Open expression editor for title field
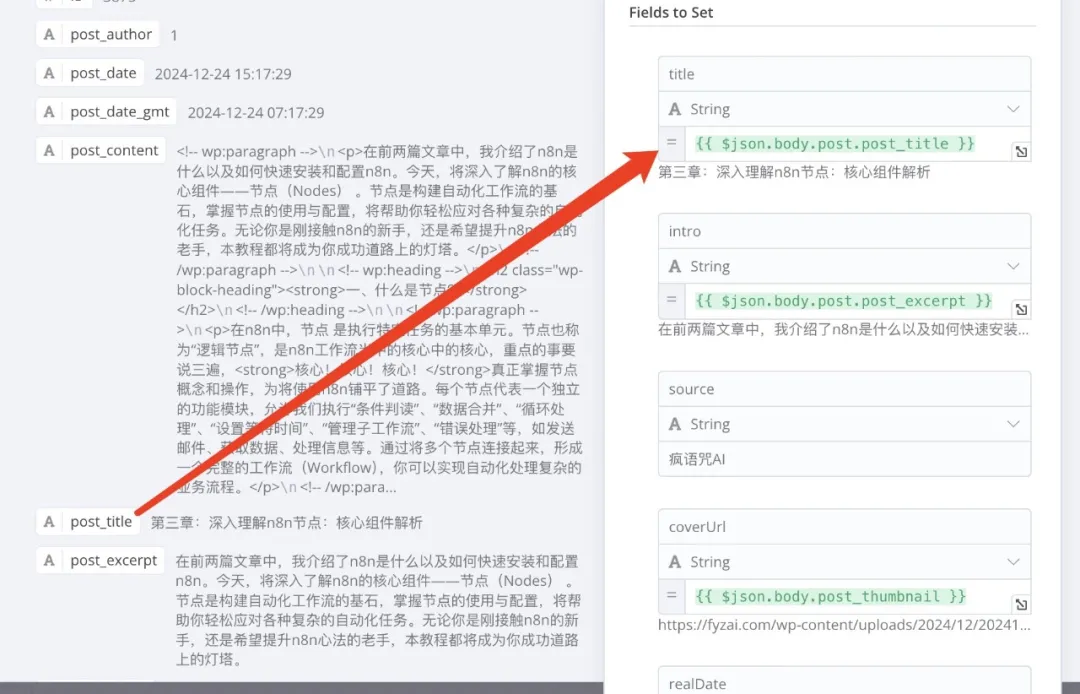This screenshot has width=1080, height=694. (x=1021, y=151)
